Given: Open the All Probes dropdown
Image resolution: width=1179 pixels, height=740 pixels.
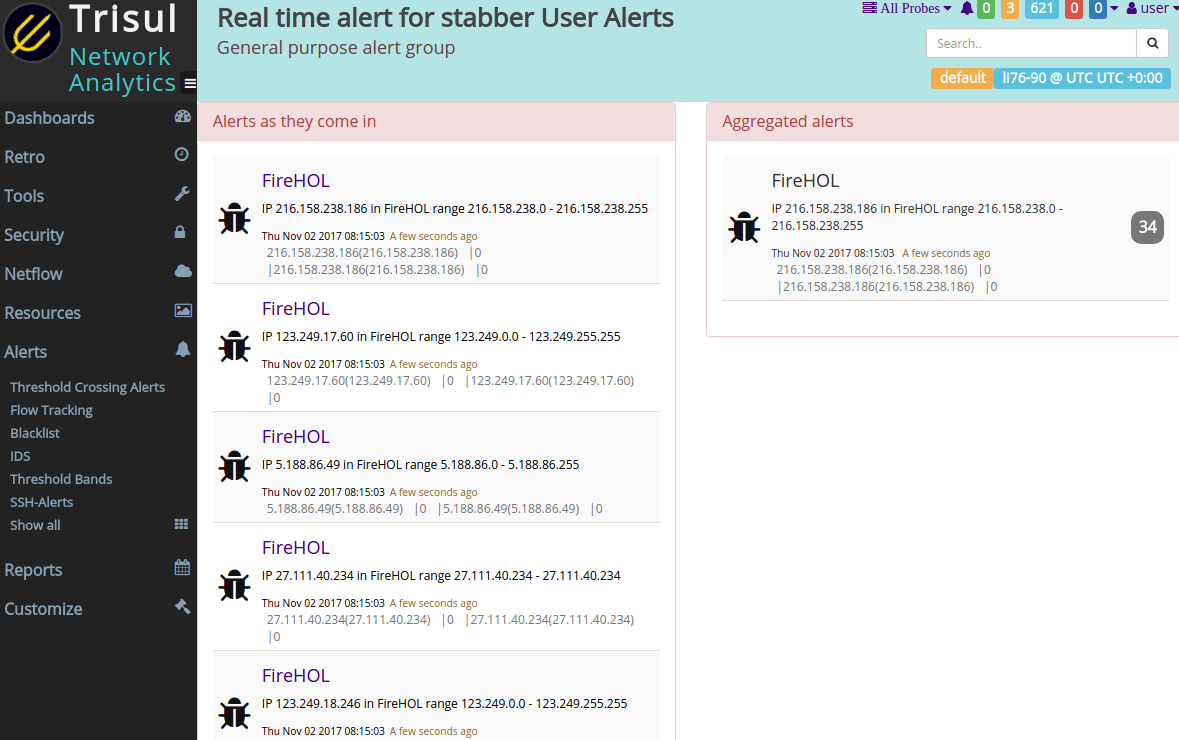Looking at the screenshot, I should click(x=907, y=8).
